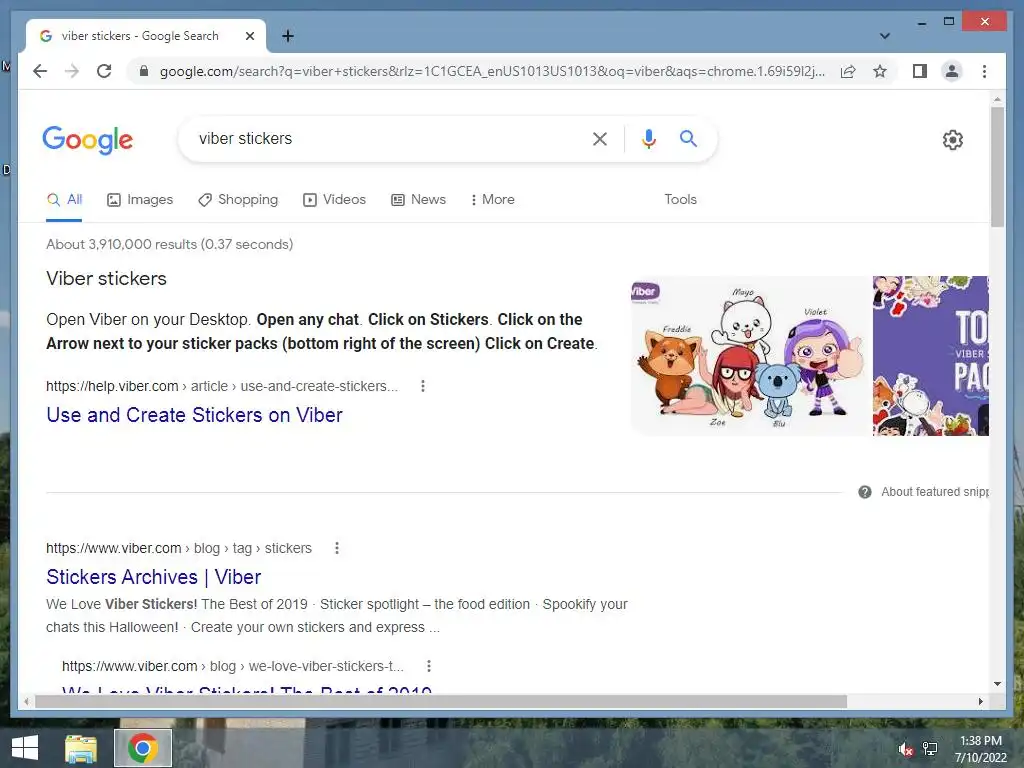The height and width of the screenshot is (768, 1024).
Task: Click the Google logo
Action: click(88, 140)
